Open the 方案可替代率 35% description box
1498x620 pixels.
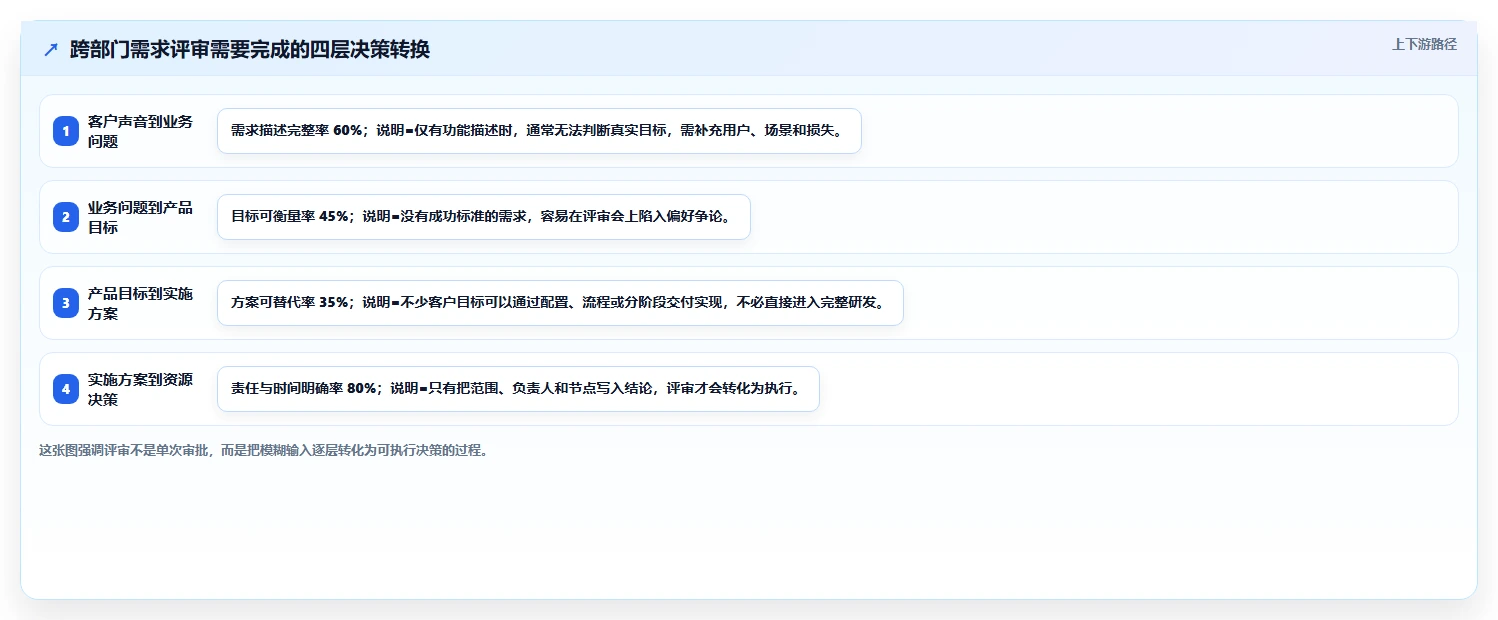click(560, 303)
